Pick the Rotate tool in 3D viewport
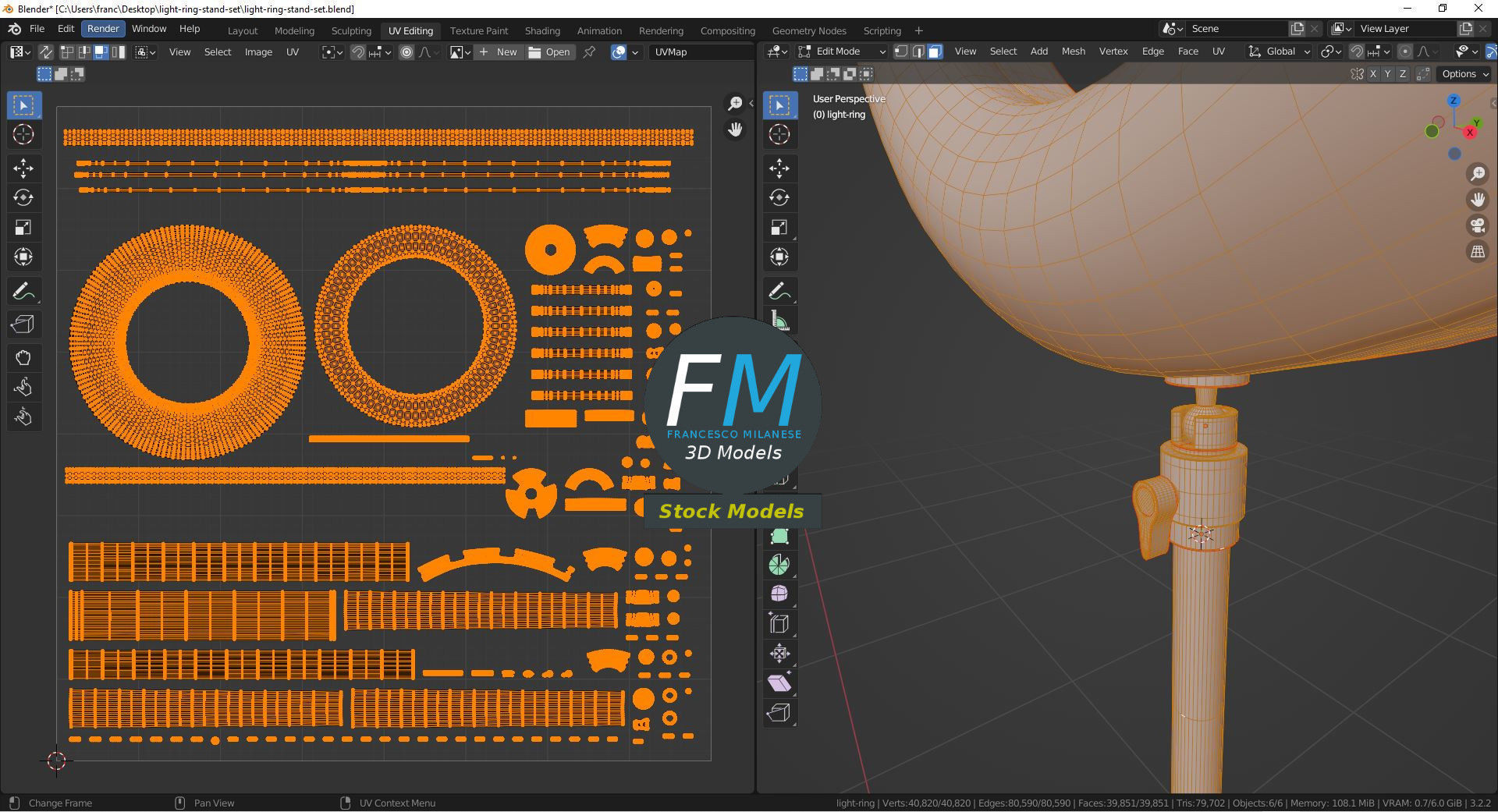The width and height of the screenshot is (1498, 812). click(x=779, y=198)
